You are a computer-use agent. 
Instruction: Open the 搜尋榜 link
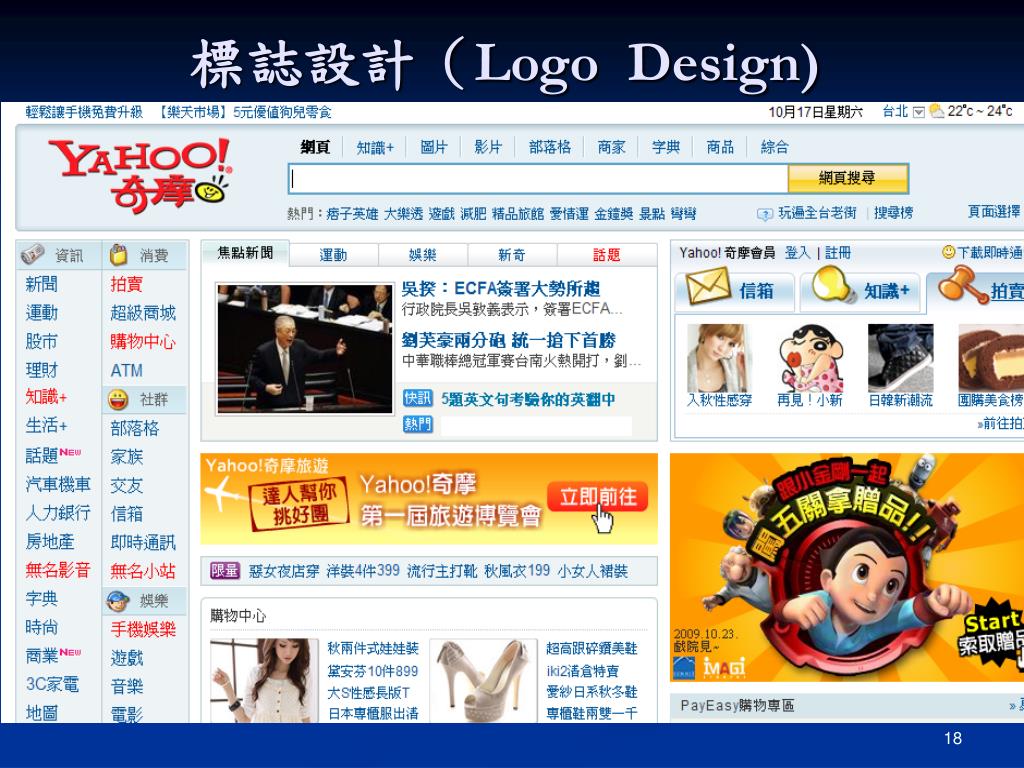click(x=893, y=213)
